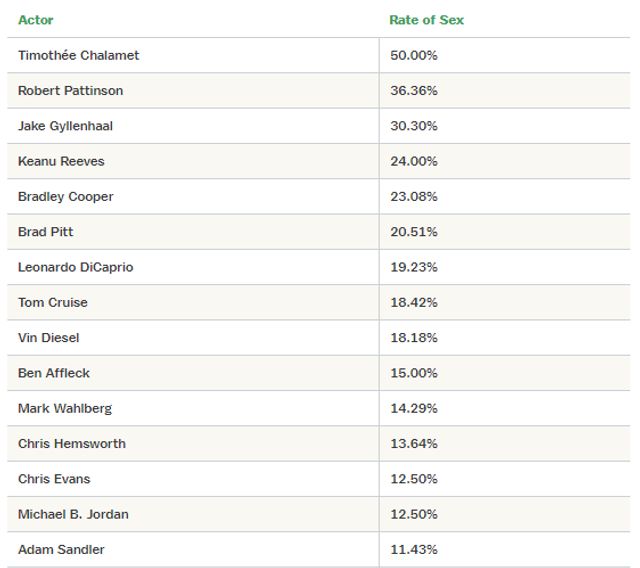Image resolution: width=640 pixels, height=568 pixels.
Task: Click Keanu Reeves in the table
Action: [x=61, y=161]
